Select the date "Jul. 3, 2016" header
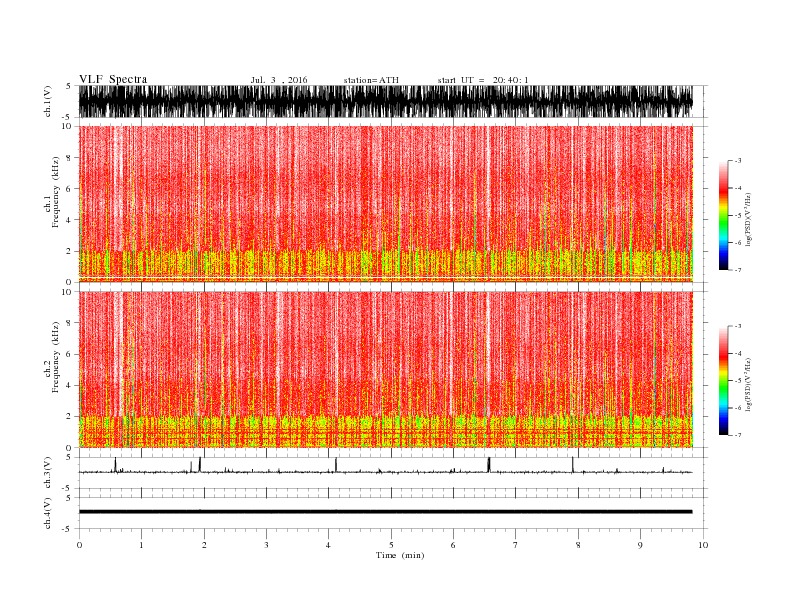This screenshot has height=612, width=792. coord(279,80)
